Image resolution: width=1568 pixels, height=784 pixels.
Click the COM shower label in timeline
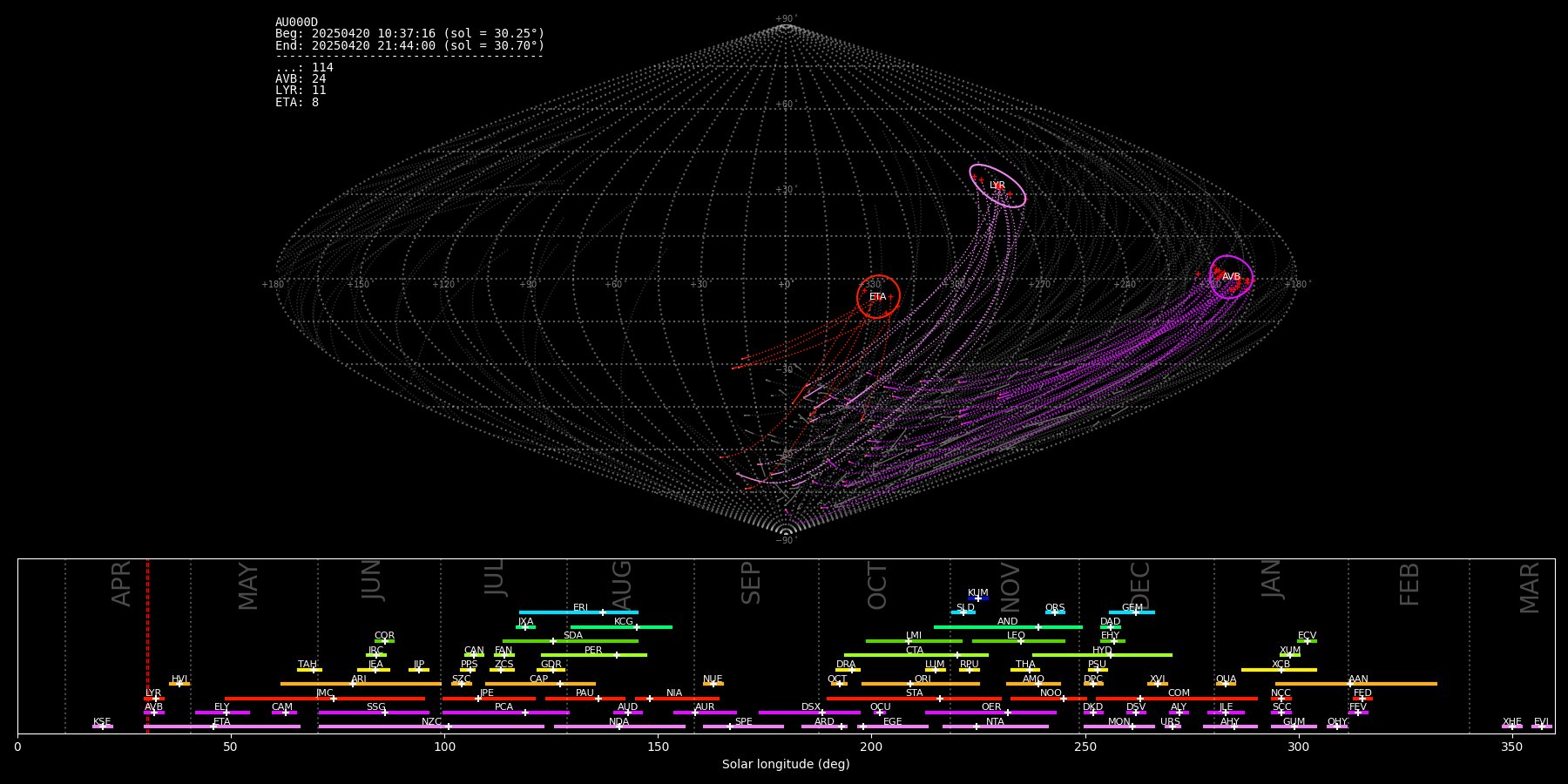(1179, 693)
